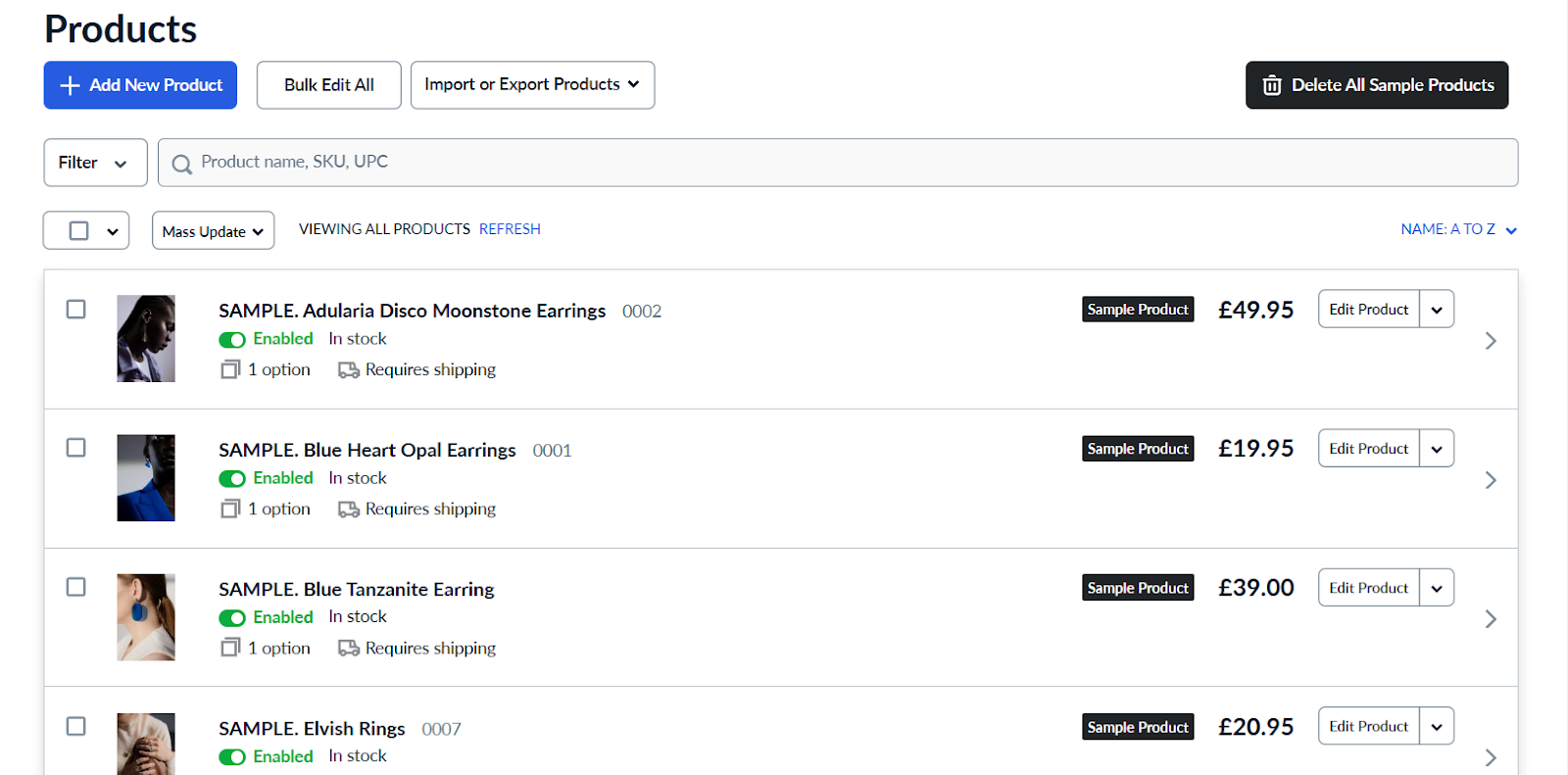Open the Adularia Disco Moonstone Earrings thumbnail

[146, 339]
